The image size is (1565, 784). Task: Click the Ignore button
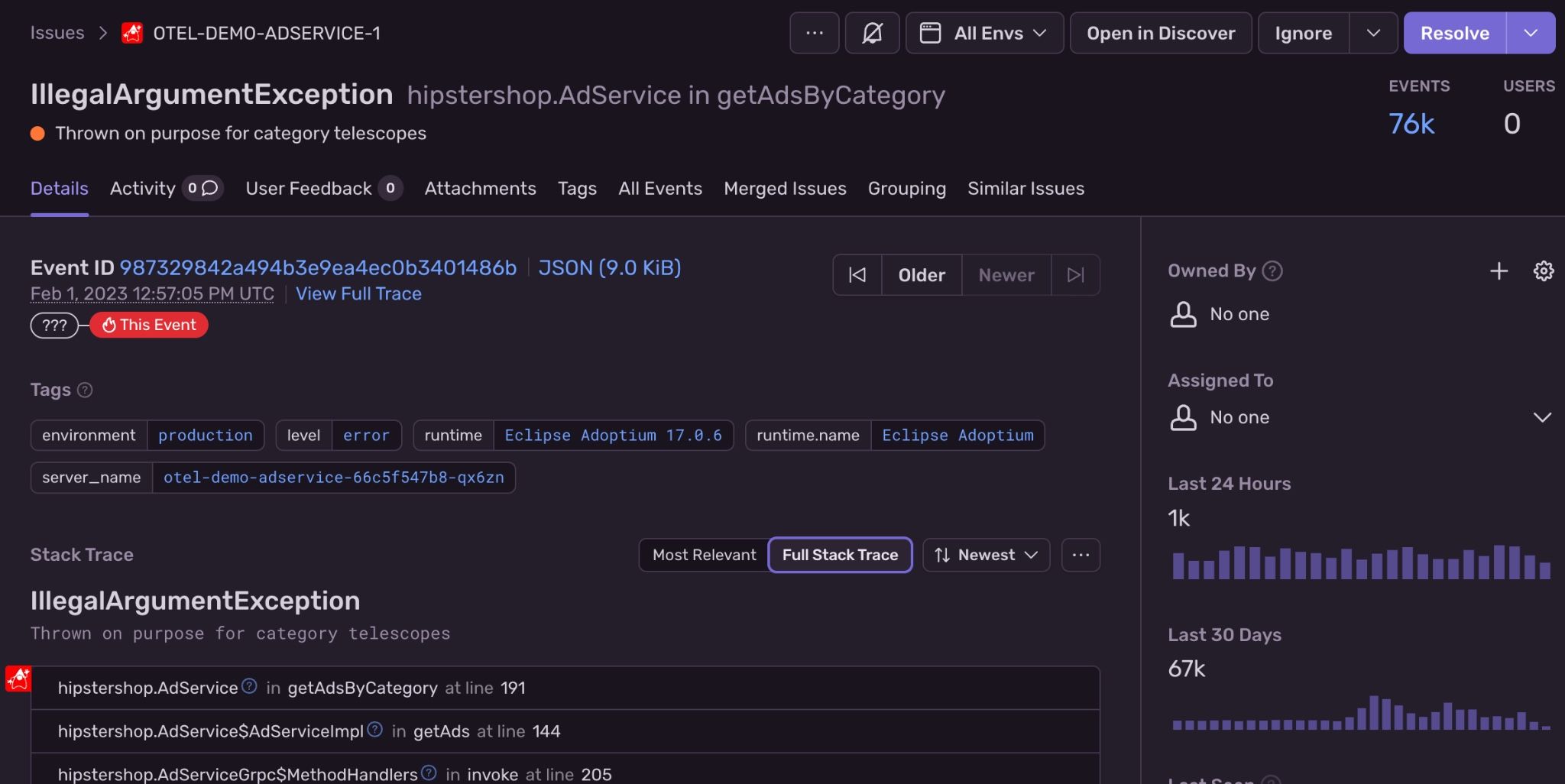coord(1304,33)
